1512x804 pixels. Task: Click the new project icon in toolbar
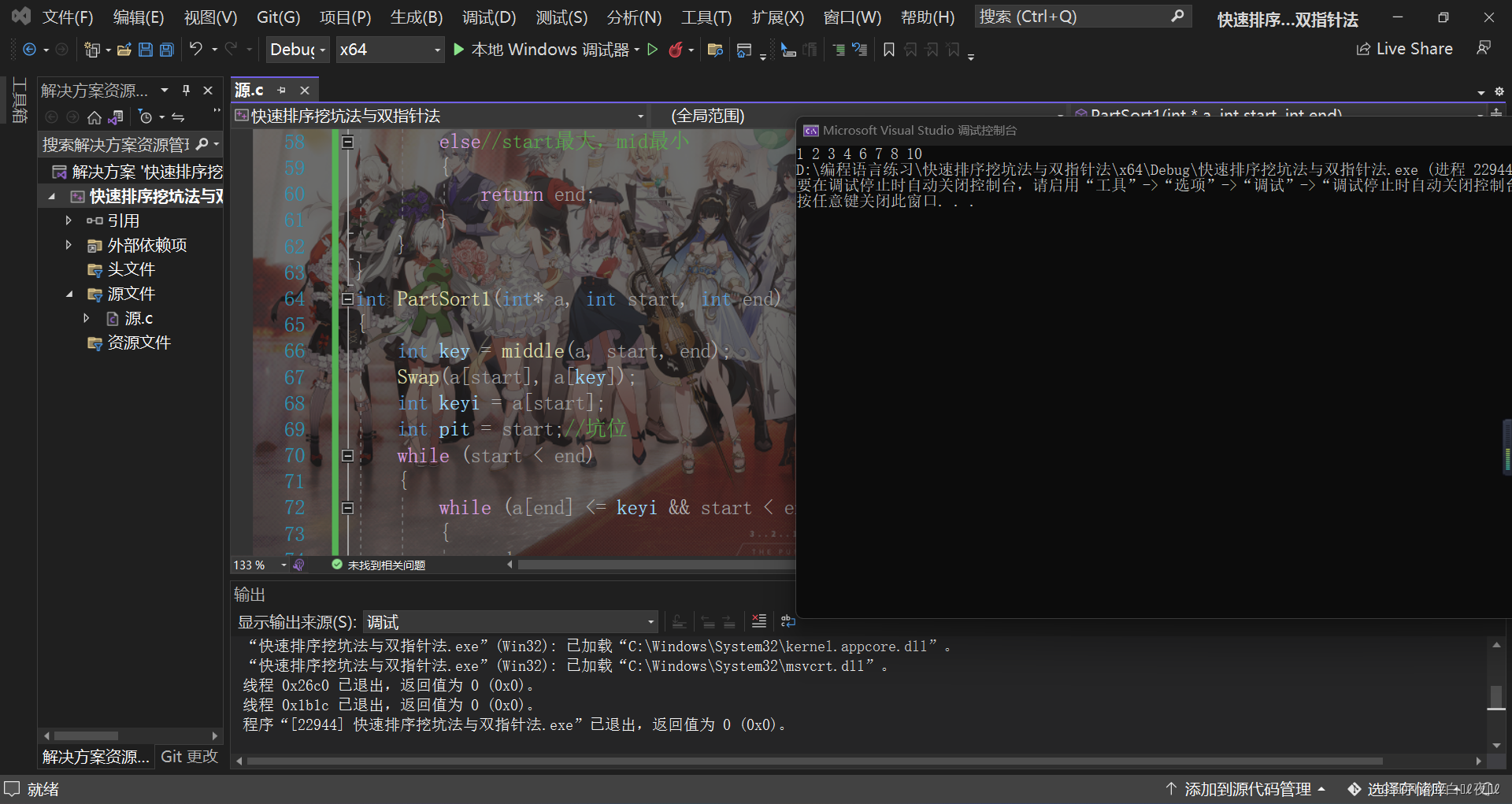coord(92,50)
